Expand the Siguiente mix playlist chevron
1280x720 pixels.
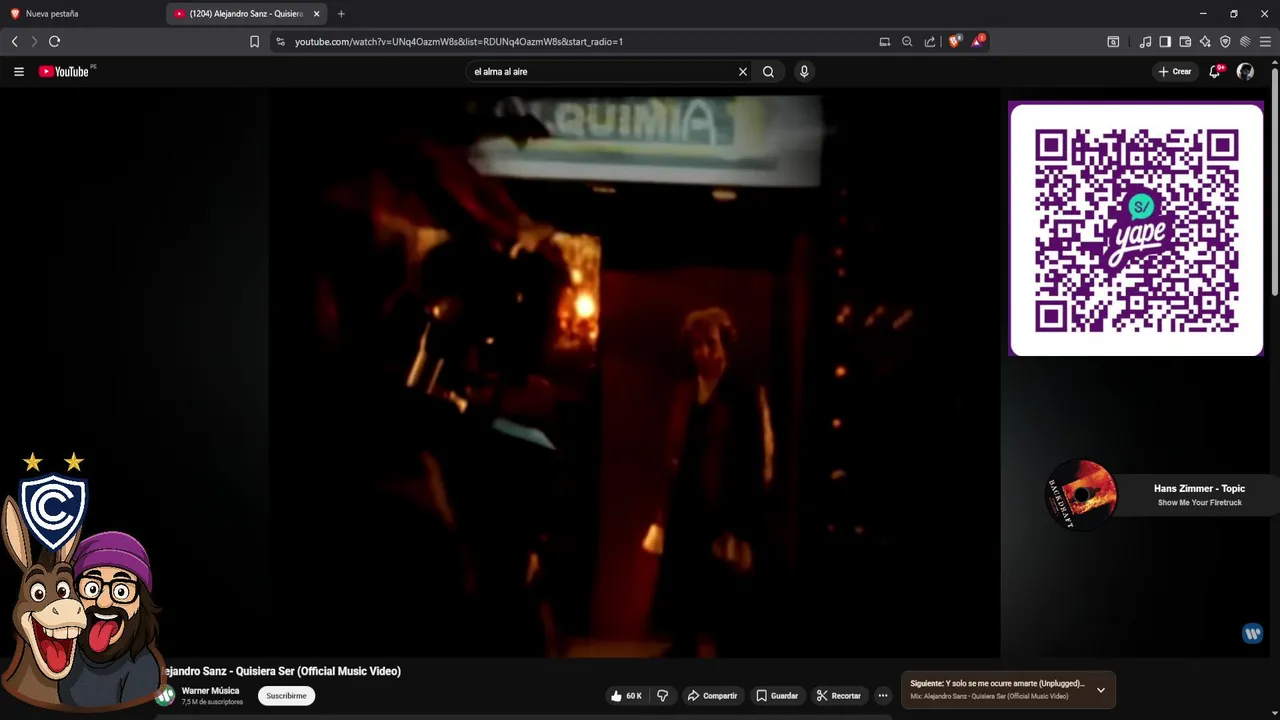click(1101, 690)
